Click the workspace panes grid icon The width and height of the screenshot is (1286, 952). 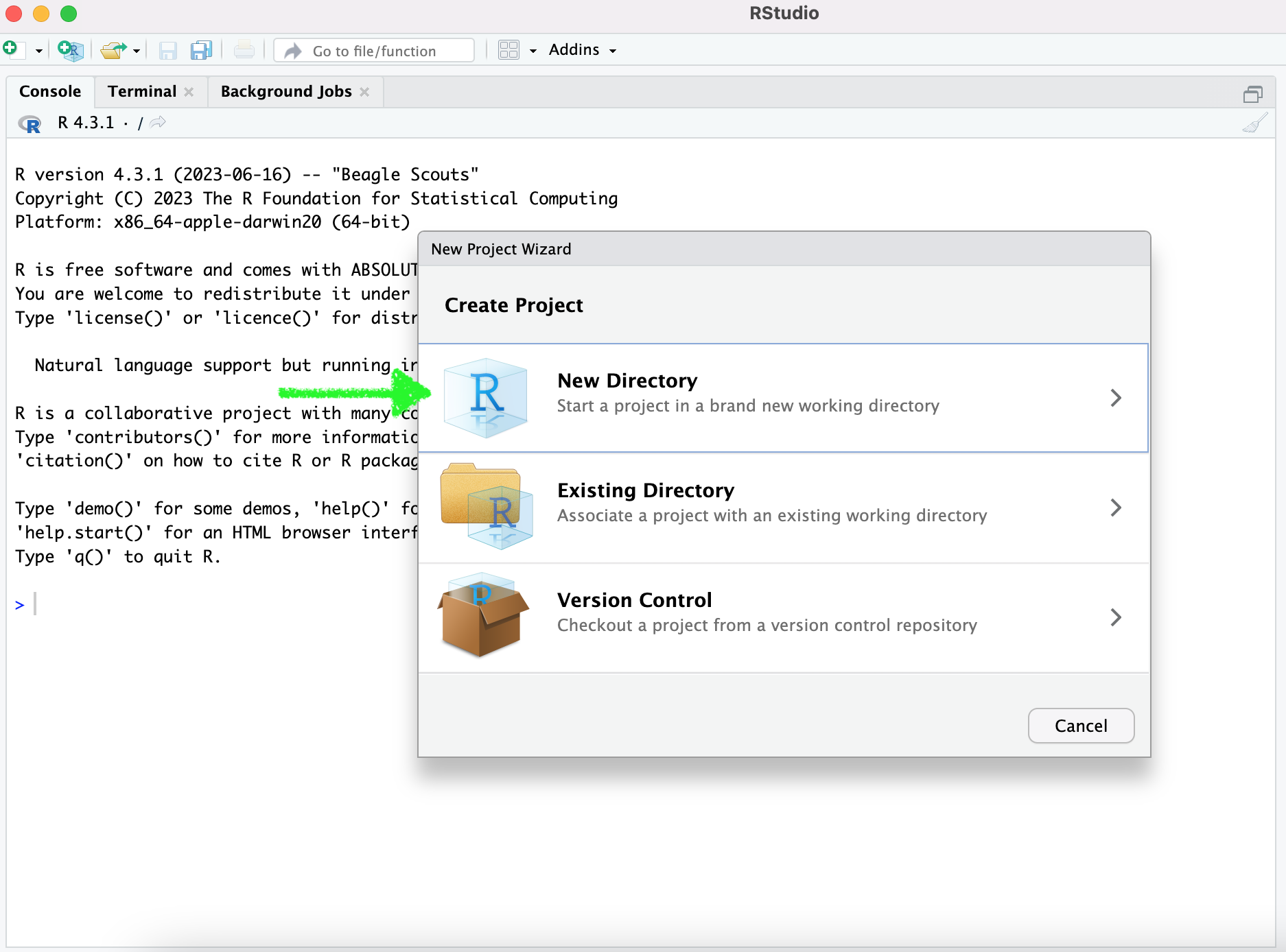point(508,50)
